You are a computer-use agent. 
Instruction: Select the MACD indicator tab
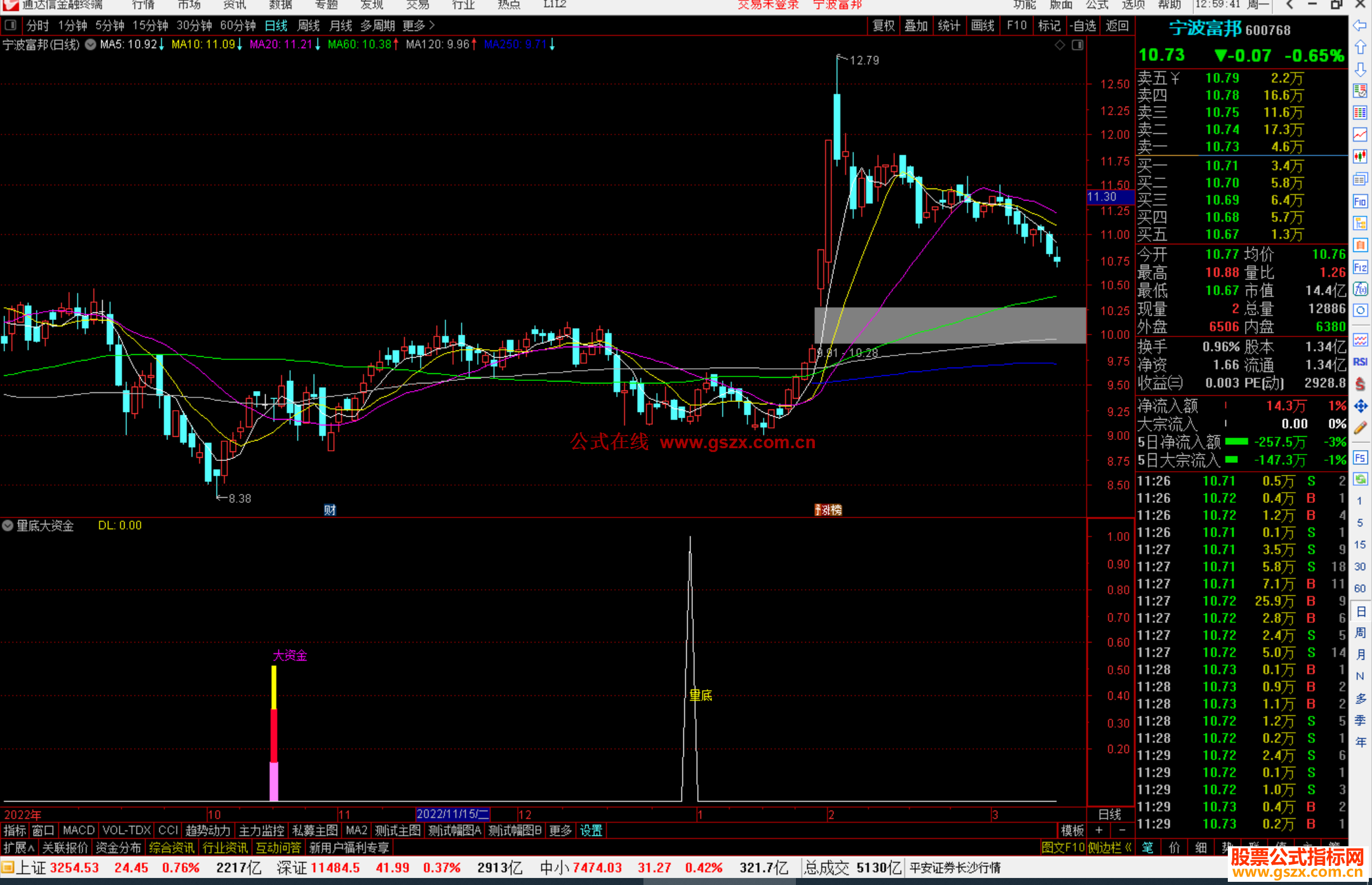pos(78,830)
